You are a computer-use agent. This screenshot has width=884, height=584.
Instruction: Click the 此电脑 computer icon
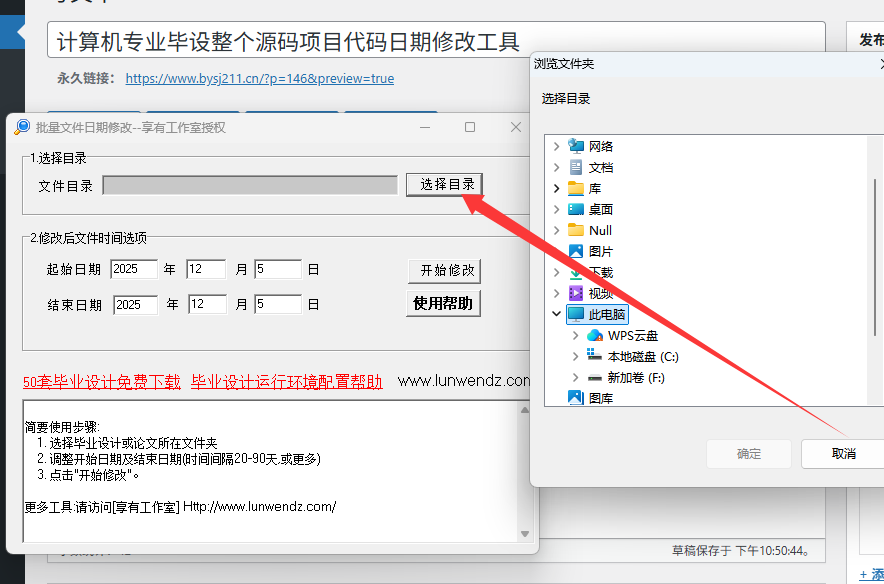coord(576,314)
